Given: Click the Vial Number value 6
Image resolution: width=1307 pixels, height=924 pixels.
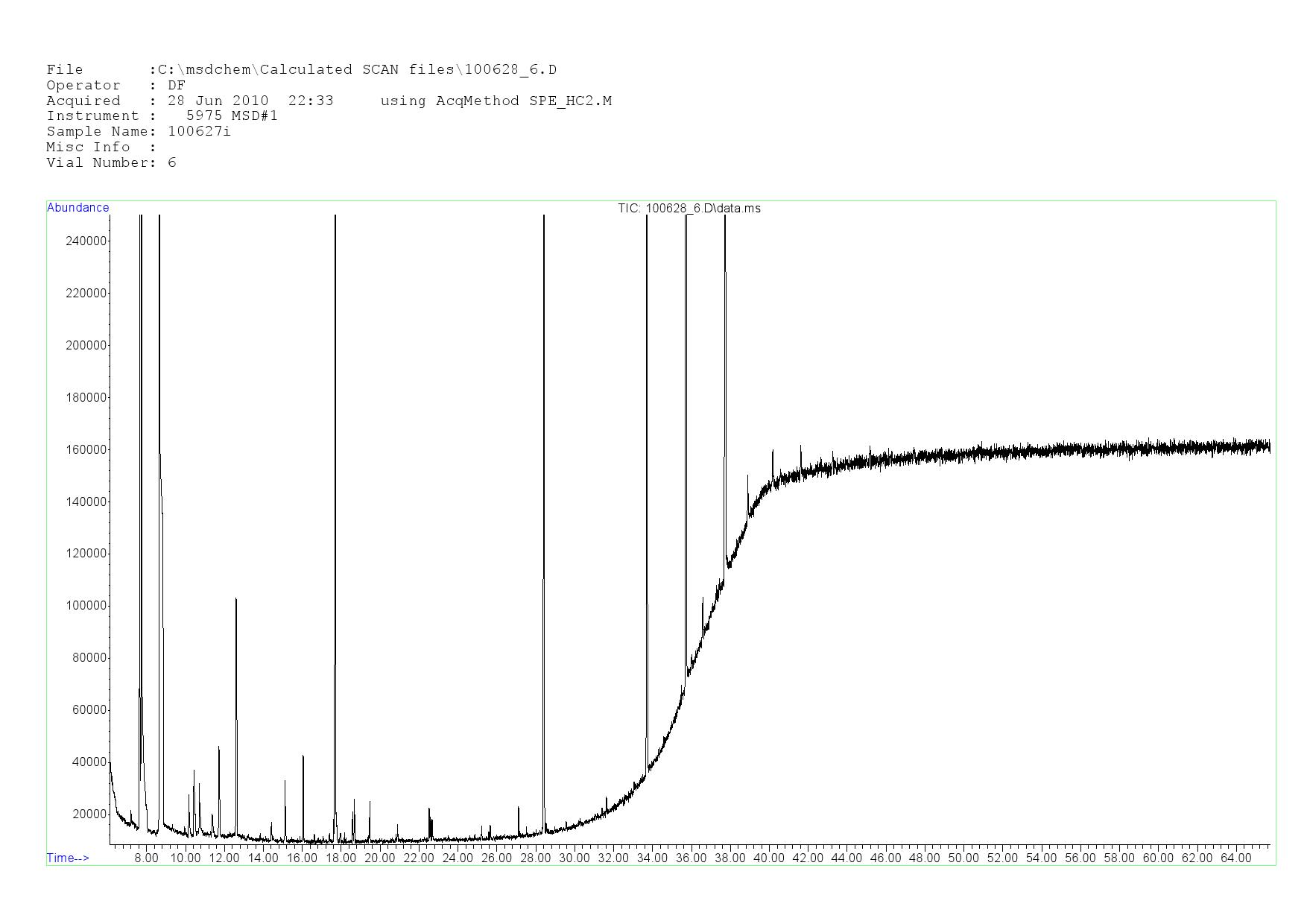Looking at the screenshot, I should pyautogui.click(x=172, y=162).
